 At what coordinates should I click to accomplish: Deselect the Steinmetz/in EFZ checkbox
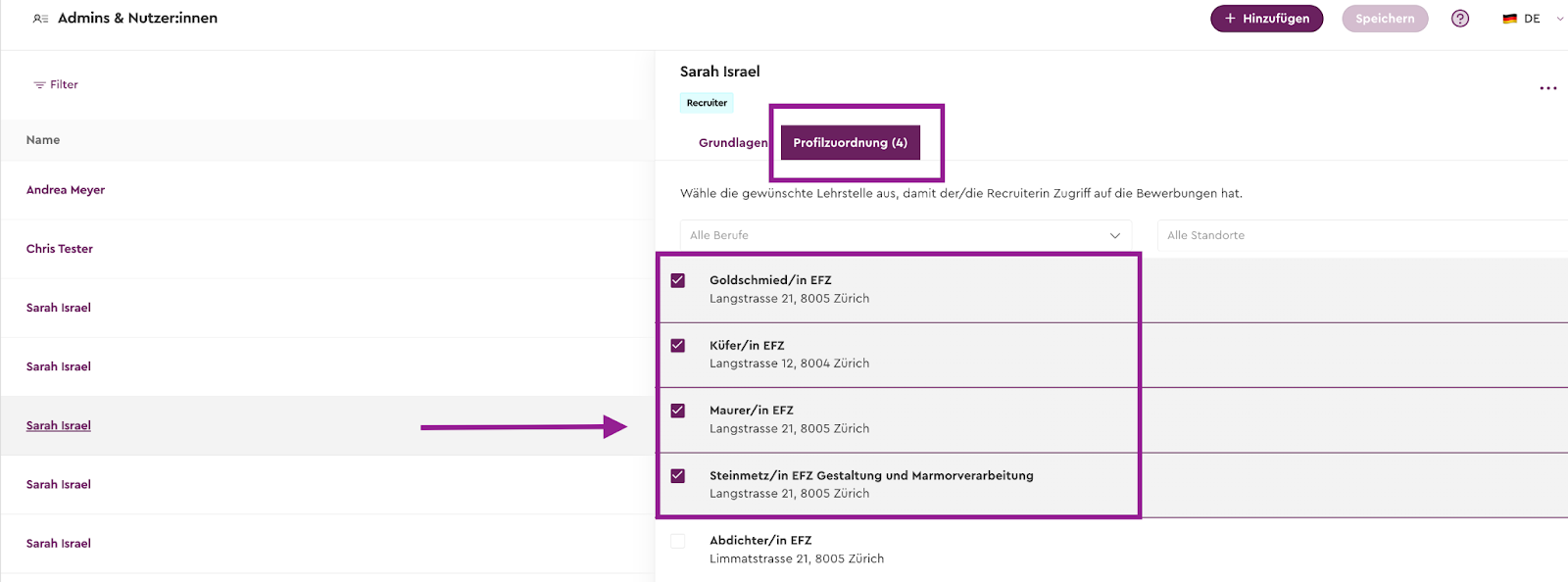click(x=678, y=476)
